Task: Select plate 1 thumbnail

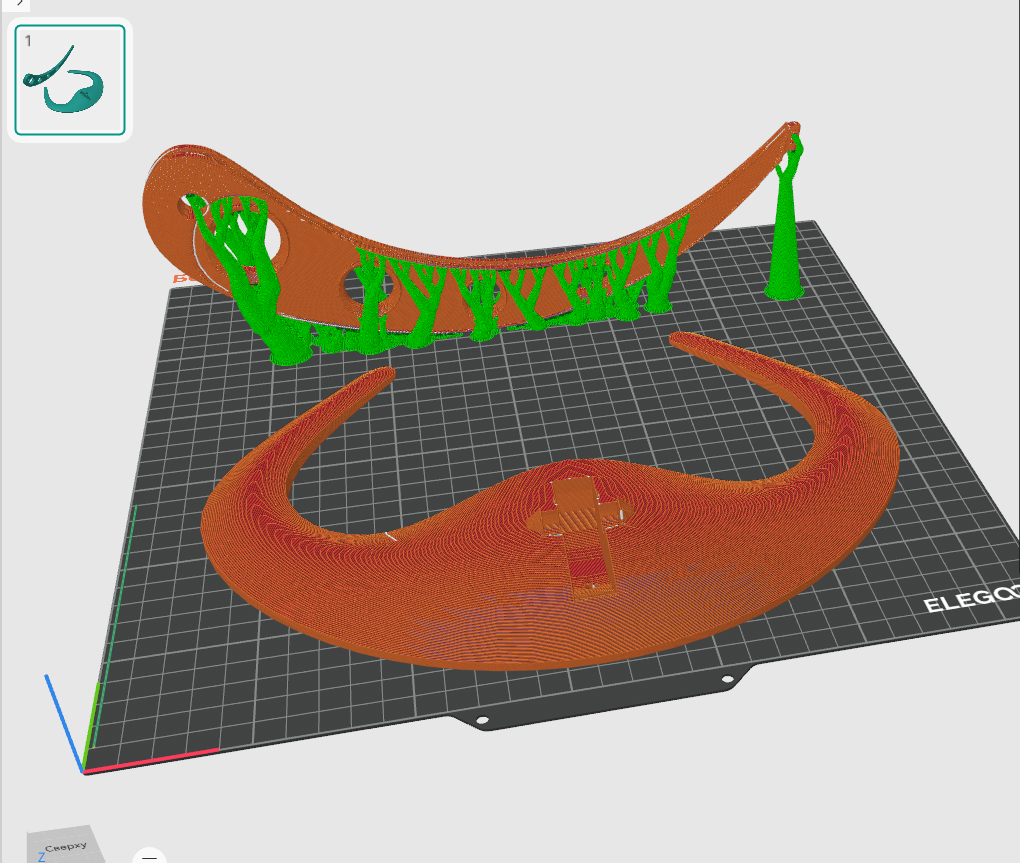Action: (70, 80)
